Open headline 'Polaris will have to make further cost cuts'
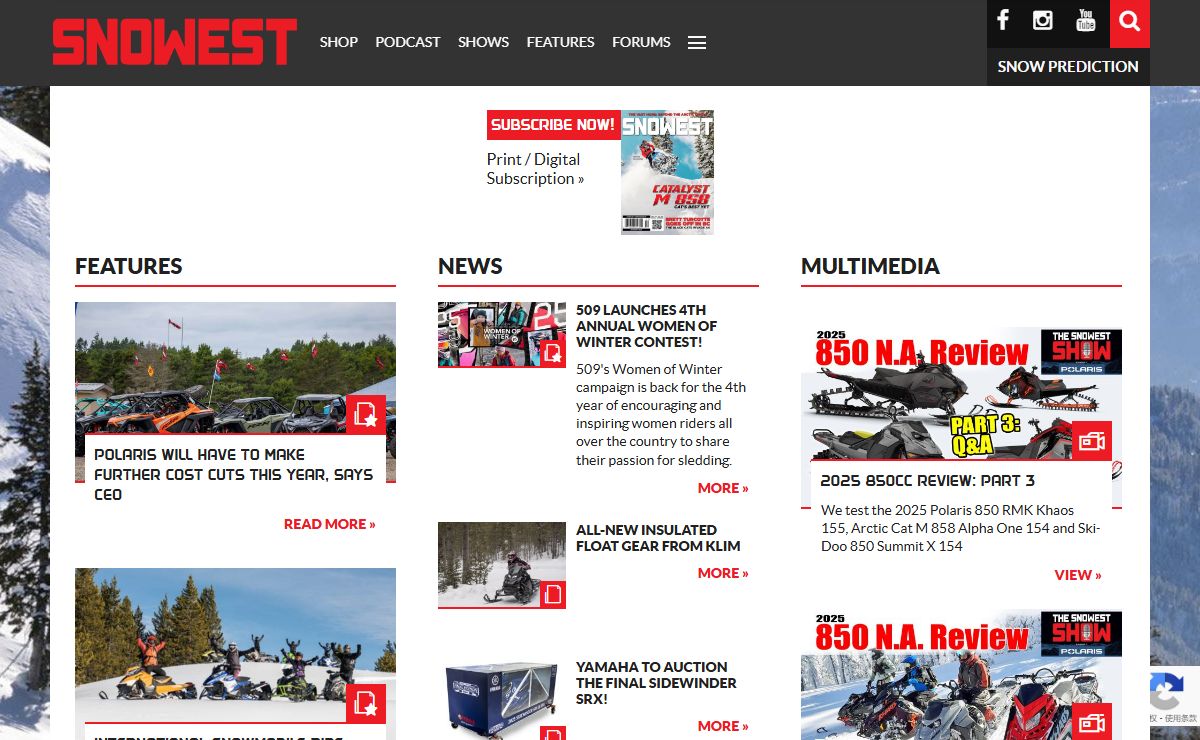1200x740 pixels. coord(234,474)
